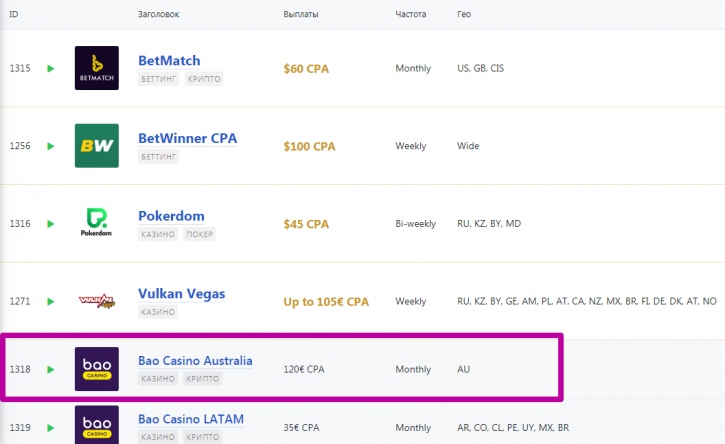Click the US, GB, CIS geo text
Image resolution: width=725 pixels, height=444 pixels.
click(480, 68)
